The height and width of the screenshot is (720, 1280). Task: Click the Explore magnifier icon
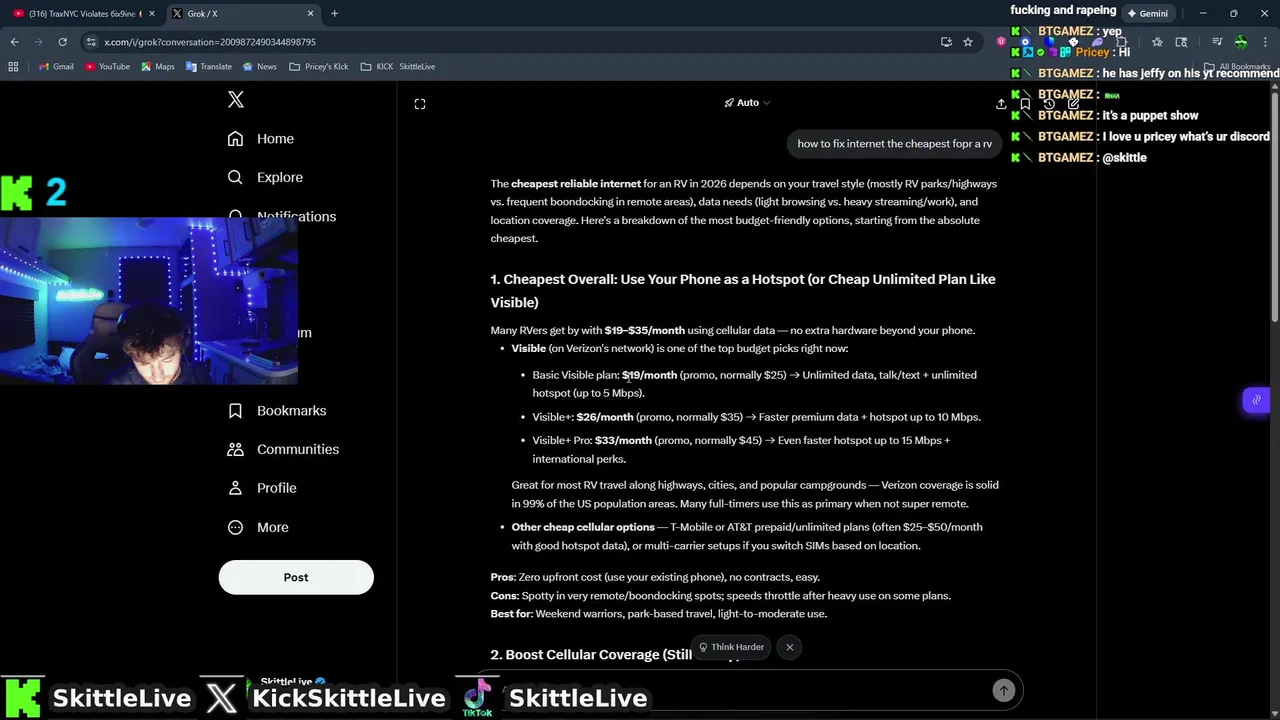[x=235, y=177]
